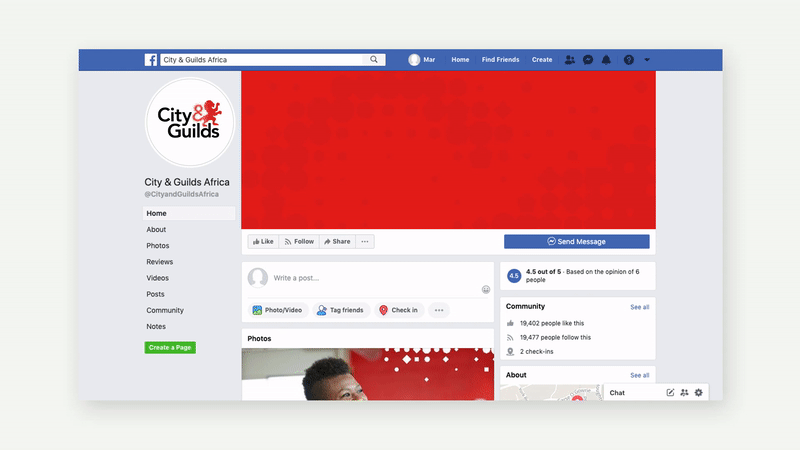Image resolution: width=800 pixels, height=450 pixels.
Task: Click the compose new message icon in Chat
Action: 670,392
